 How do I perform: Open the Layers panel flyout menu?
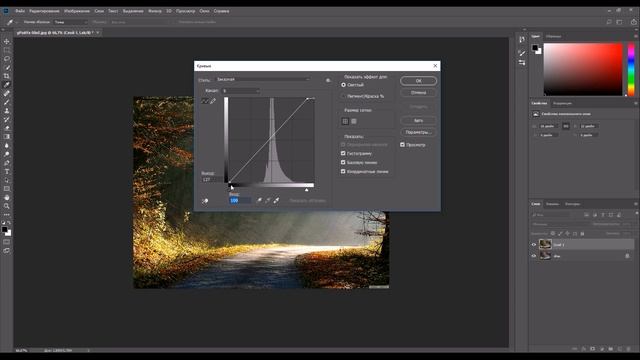(636, 204)
